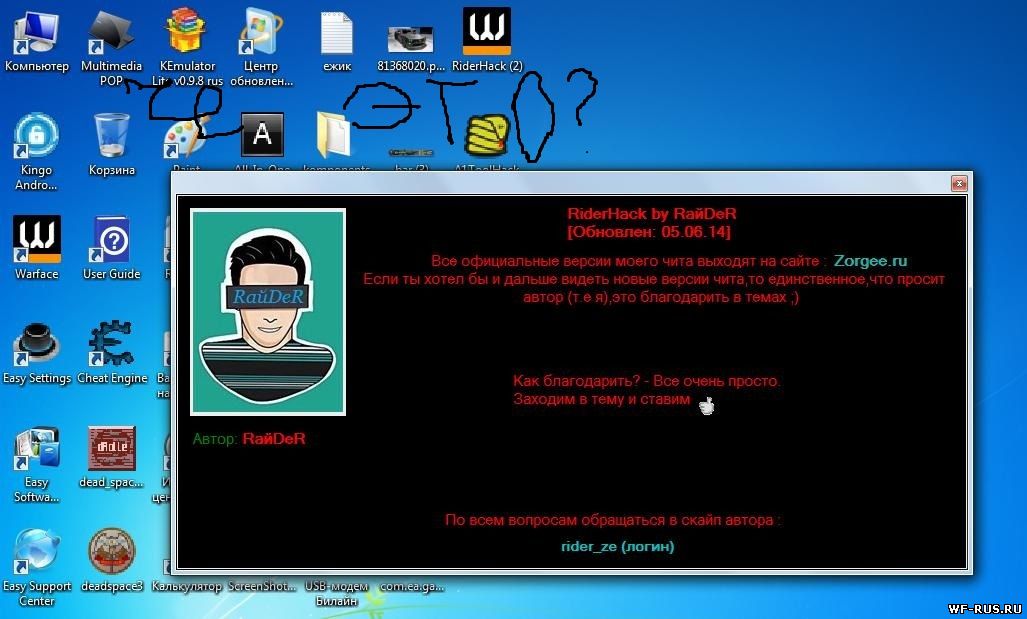Open Easy Support Center shortcut
The image size is (1027, 619).
pos(36,552)
